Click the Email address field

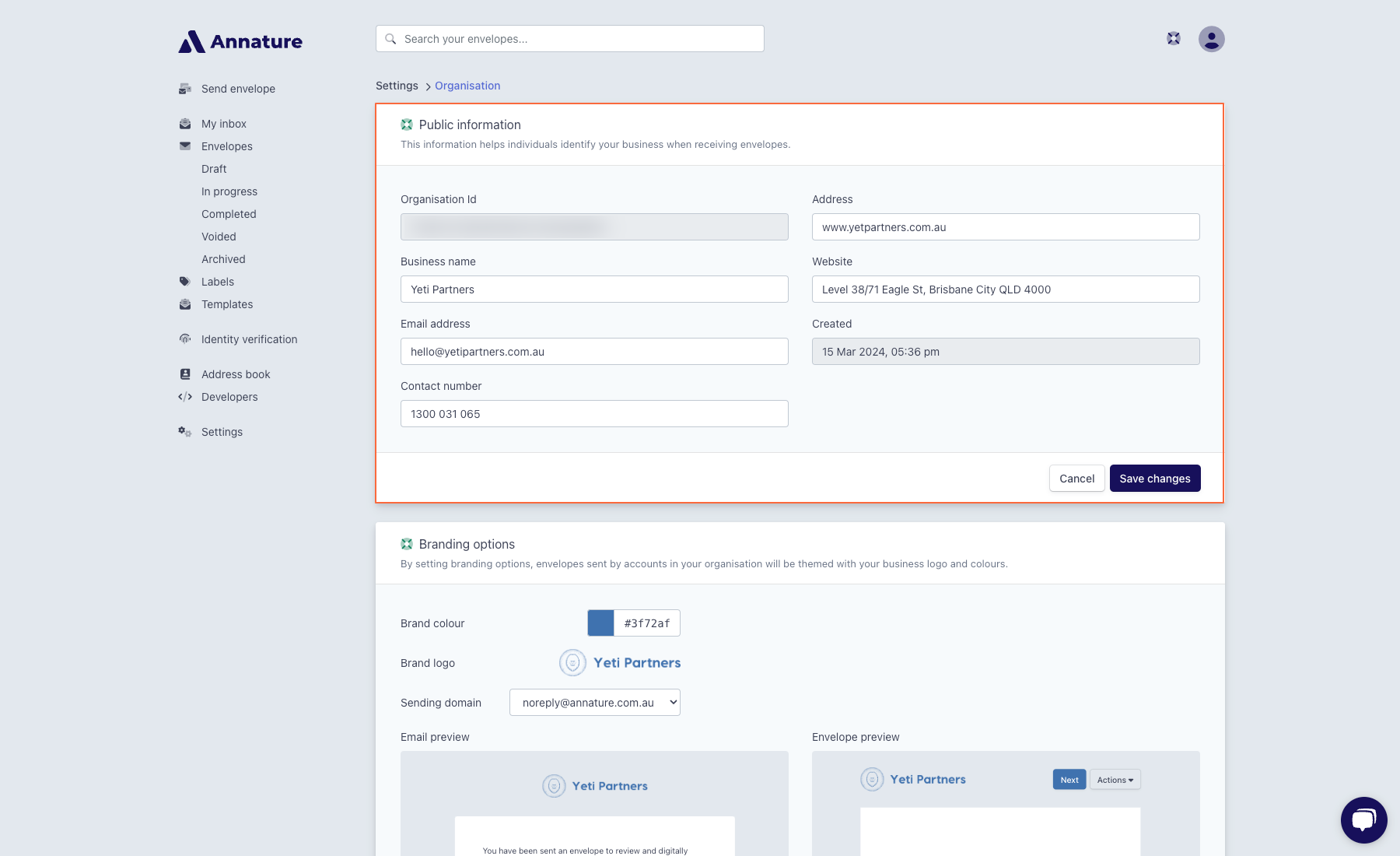pyautogui.click(x=594, y=352)
